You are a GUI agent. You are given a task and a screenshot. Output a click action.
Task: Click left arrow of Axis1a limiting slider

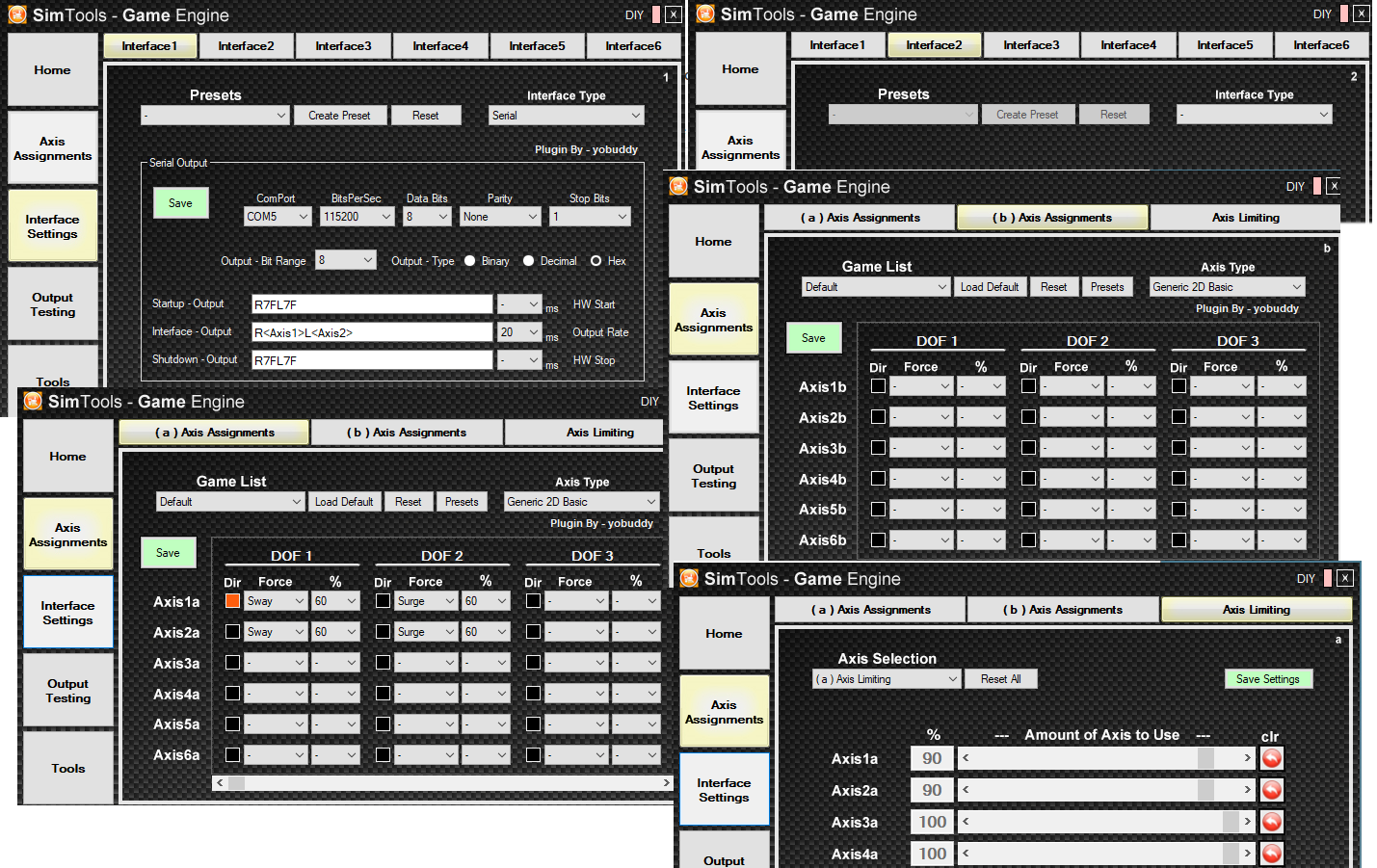tap(966, 758)
